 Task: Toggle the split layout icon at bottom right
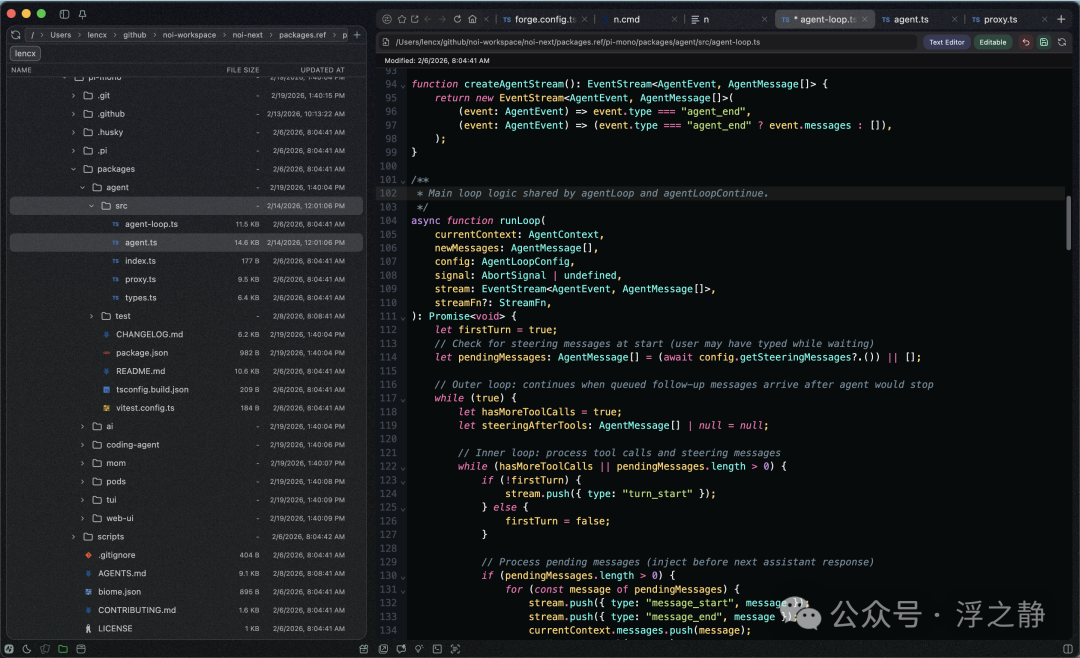point(1068,649)
